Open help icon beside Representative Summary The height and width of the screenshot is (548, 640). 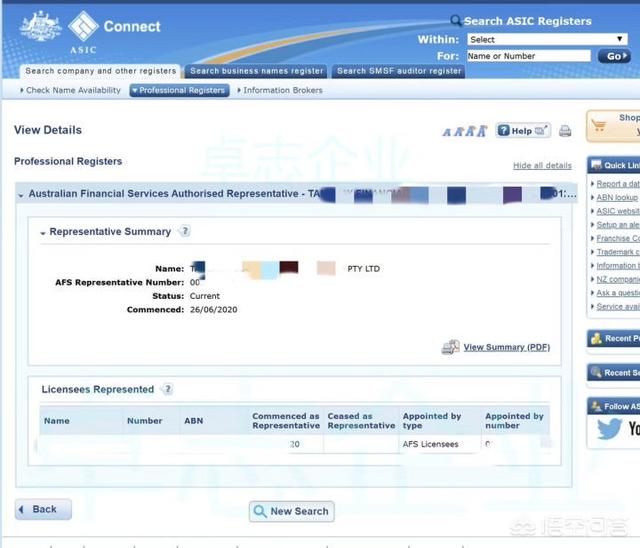point(184,231)
